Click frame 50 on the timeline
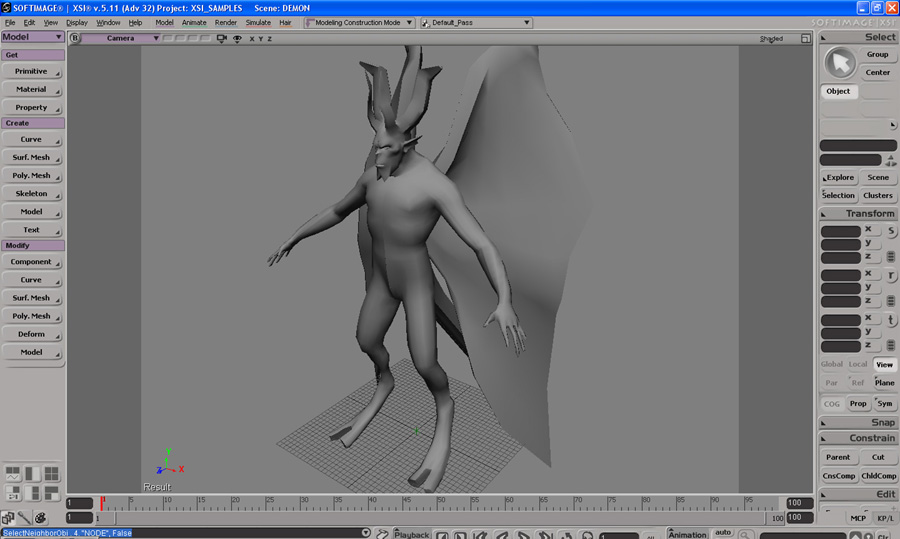 pos(439,503)
